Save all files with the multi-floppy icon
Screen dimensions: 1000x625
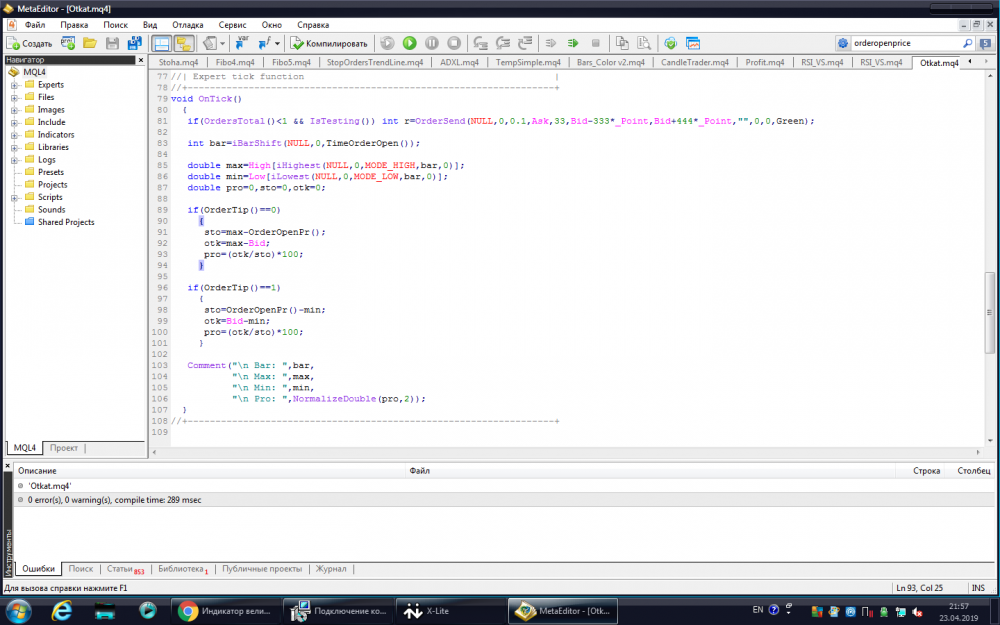click(135, 43)
